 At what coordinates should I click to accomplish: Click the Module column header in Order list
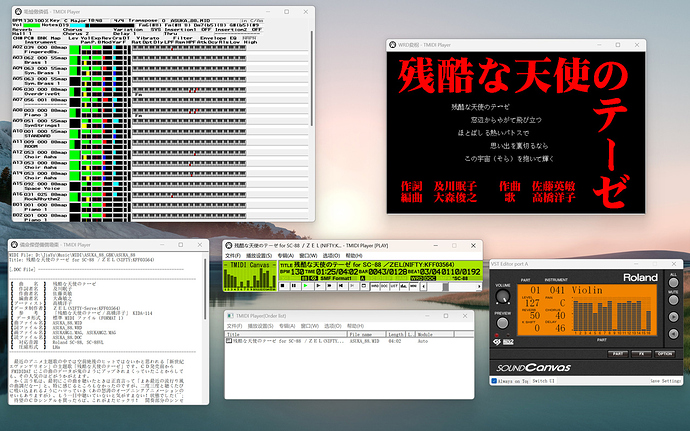point(435,335)
